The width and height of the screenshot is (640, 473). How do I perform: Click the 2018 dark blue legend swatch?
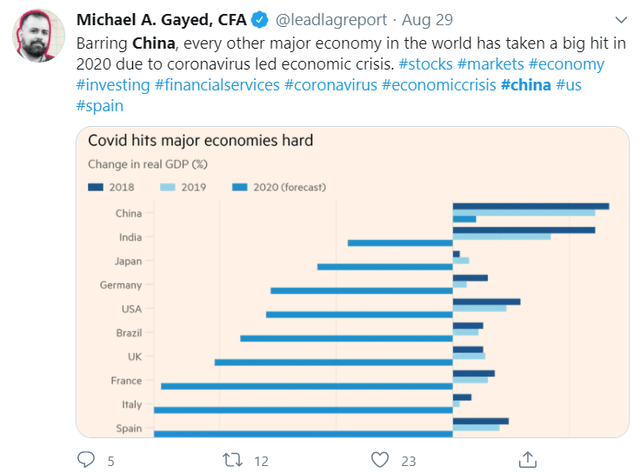coord(96,187)
